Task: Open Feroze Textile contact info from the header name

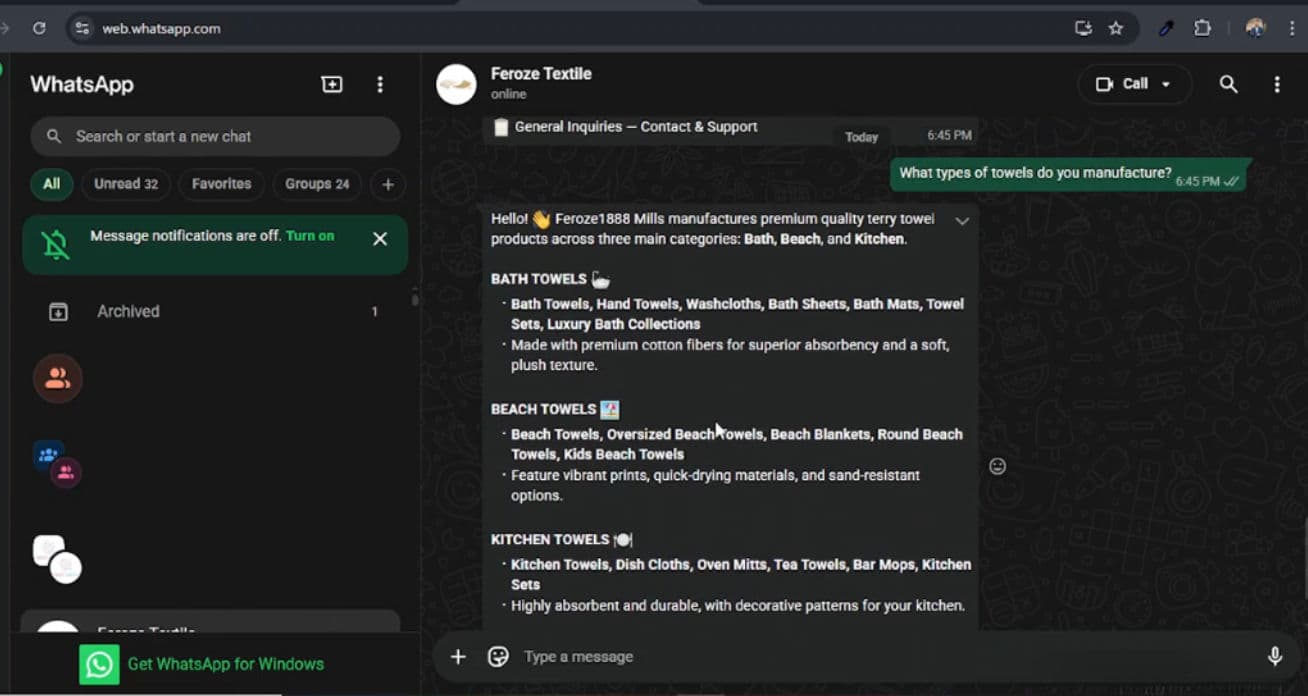Action: click(541, 74)
